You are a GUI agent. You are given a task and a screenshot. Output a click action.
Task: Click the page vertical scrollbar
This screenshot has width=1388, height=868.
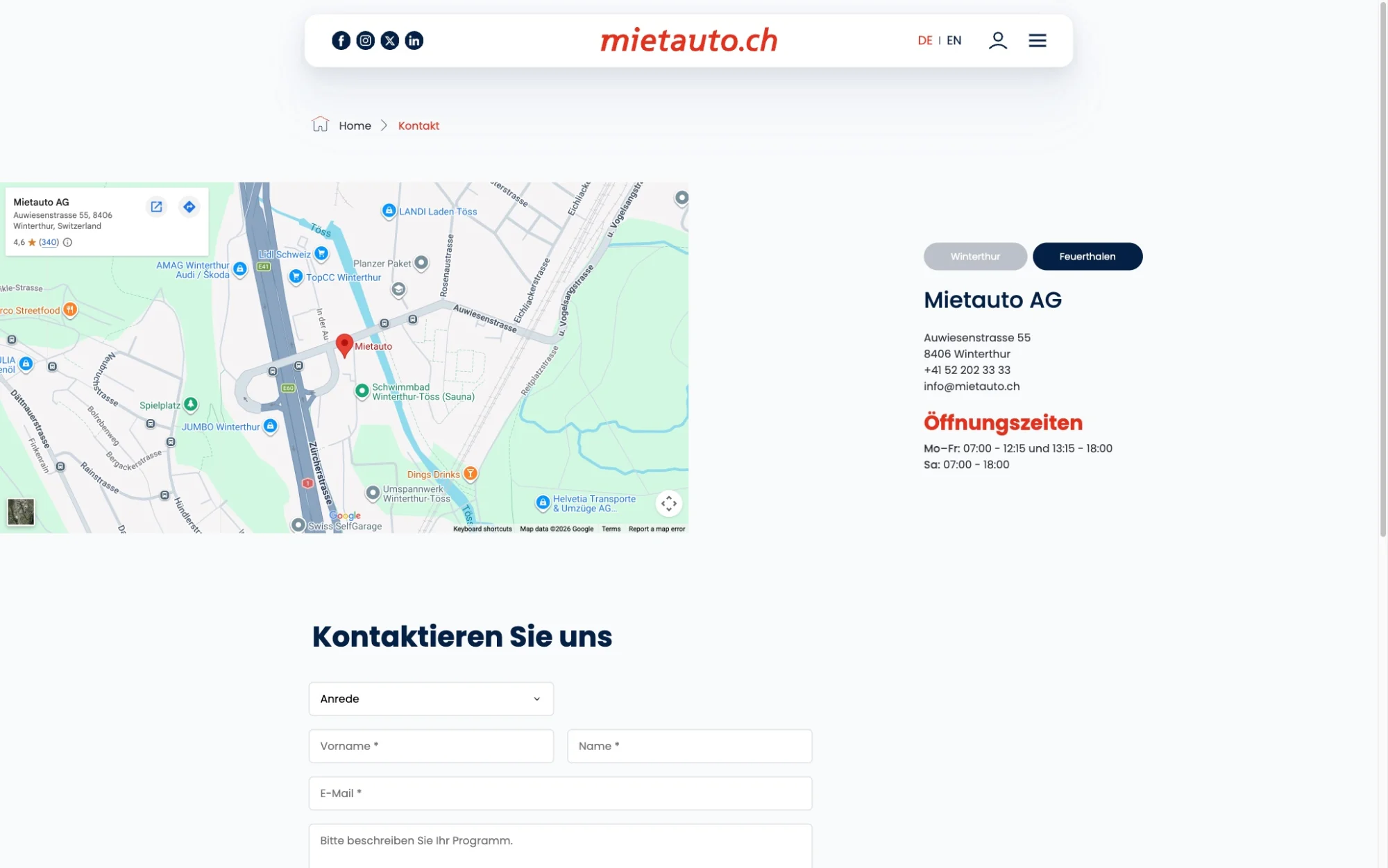pyautogui.click(x=1382, y=271)
